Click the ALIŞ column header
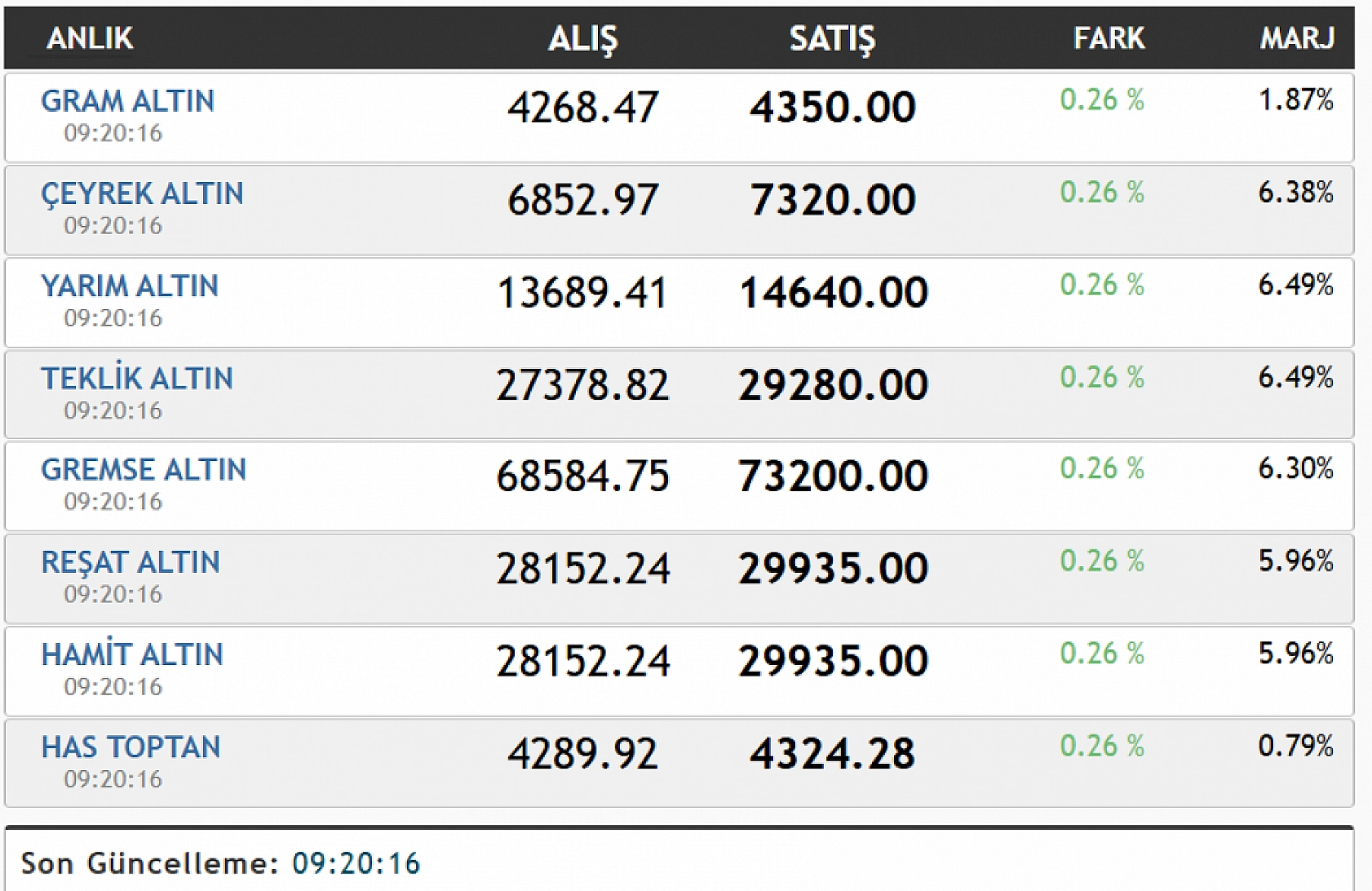 (582, 39)
